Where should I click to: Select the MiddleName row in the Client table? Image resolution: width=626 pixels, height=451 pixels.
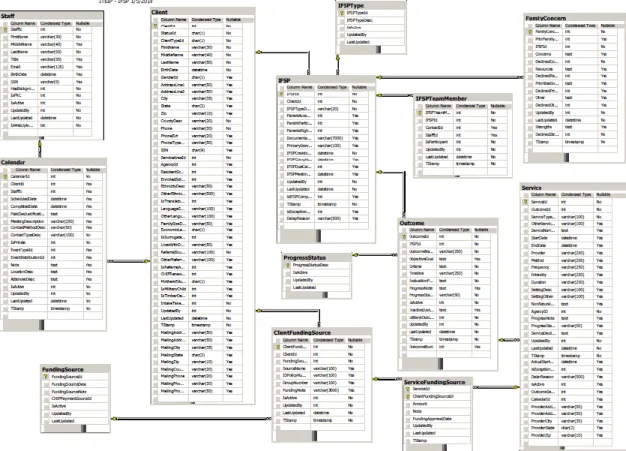click(198, 55)
